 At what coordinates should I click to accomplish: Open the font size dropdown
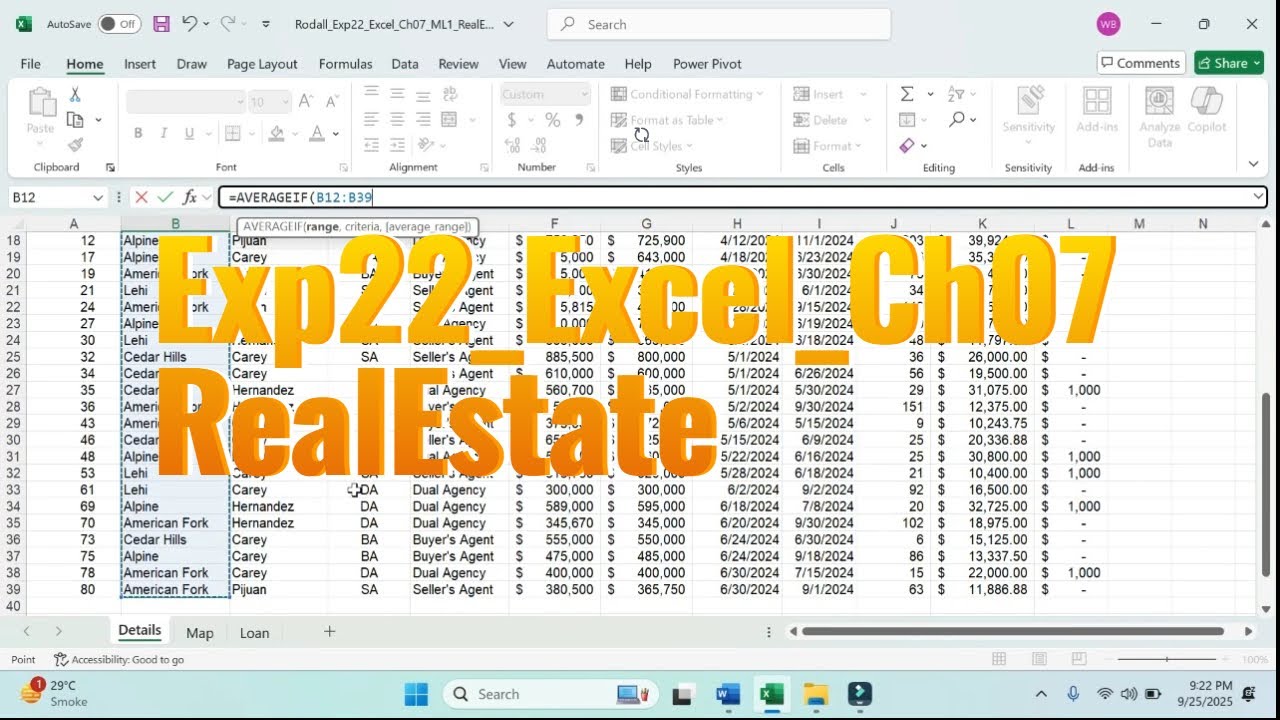(285, 101)
